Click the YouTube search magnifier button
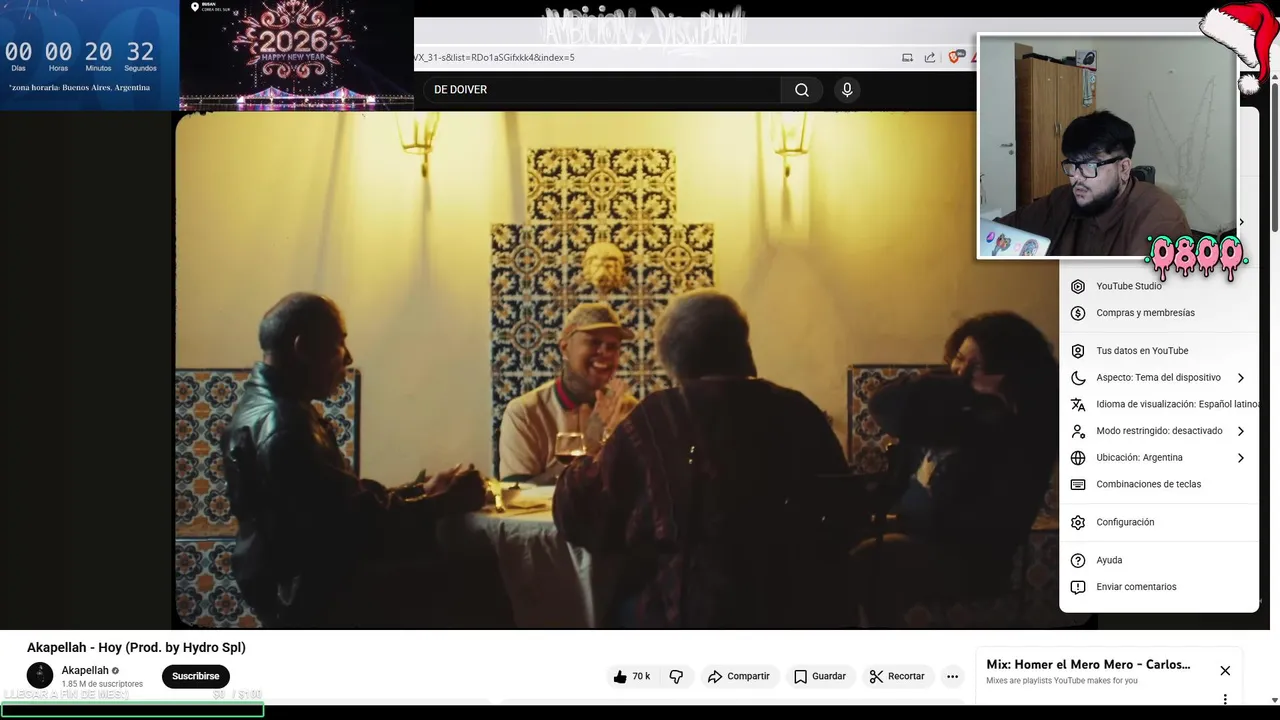This screenshot has height=720, width=1280. click(801, 90)
